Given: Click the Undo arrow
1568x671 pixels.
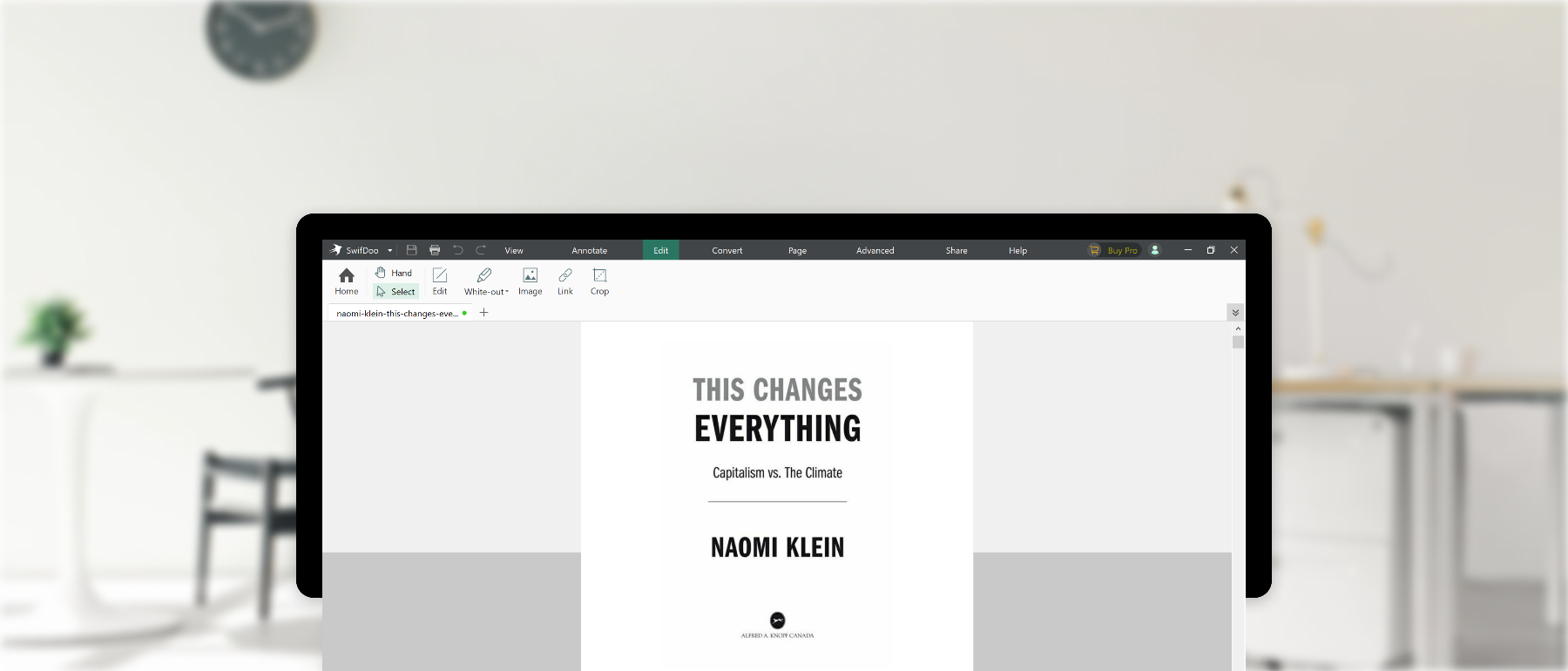Looking at the screenshot, I should [458, 250].
